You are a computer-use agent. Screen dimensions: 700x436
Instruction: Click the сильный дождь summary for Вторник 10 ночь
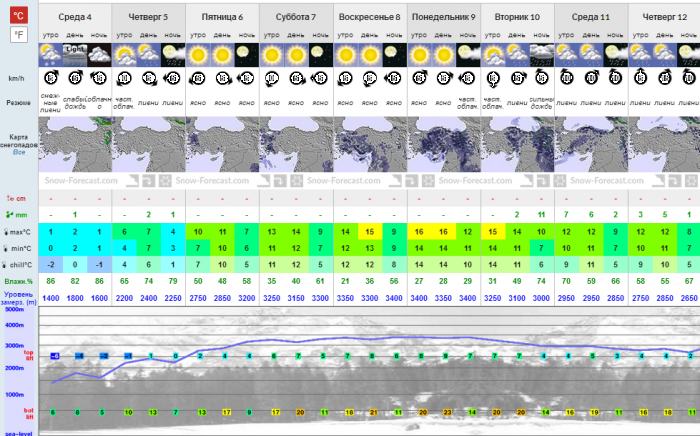click(541, 103)
